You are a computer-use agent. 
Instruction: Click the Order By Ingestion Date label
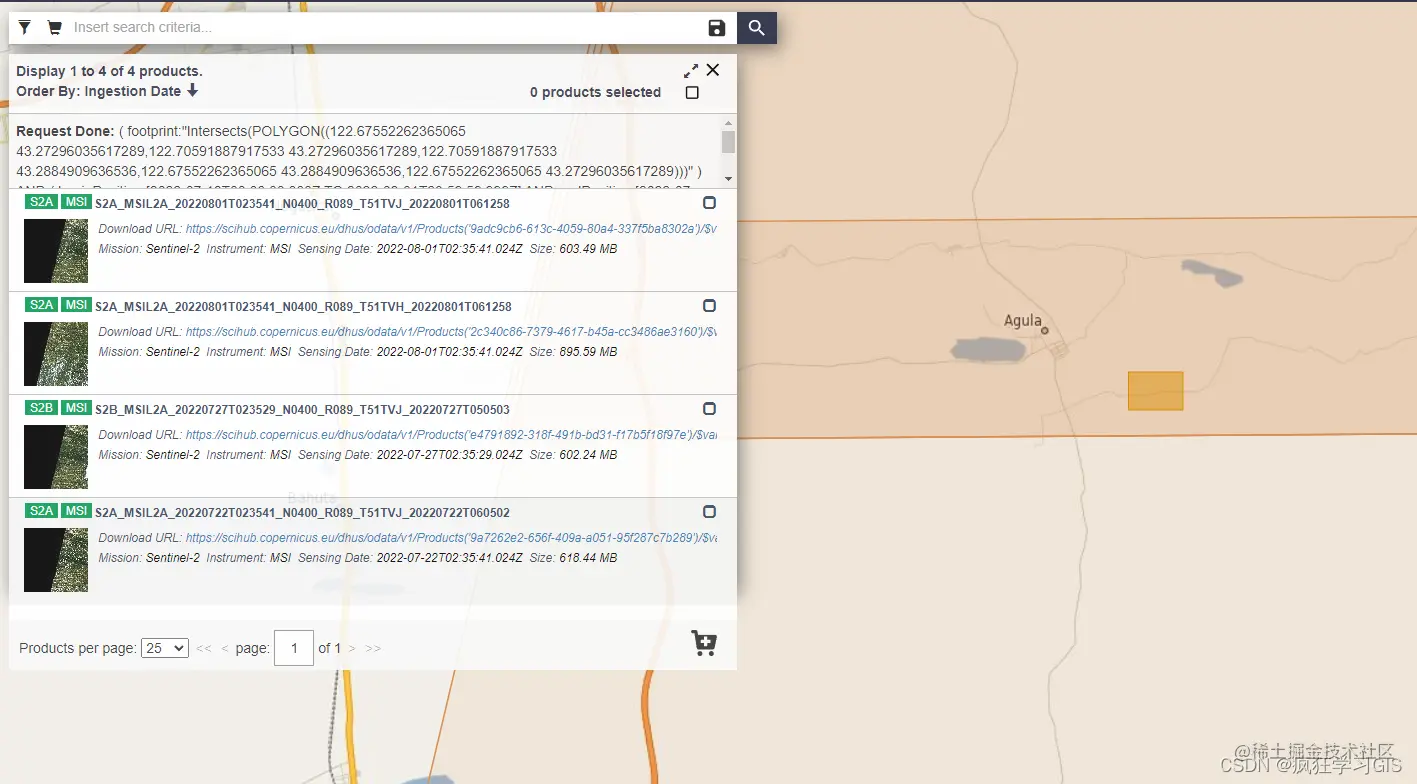99,91
